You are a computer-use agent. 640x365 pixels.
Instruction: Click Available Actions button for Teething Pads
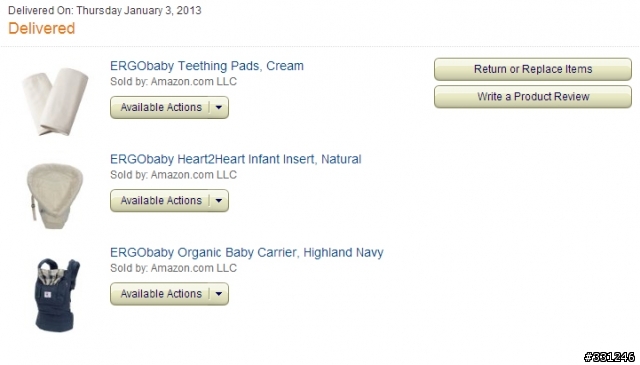[x=160, y=107]
